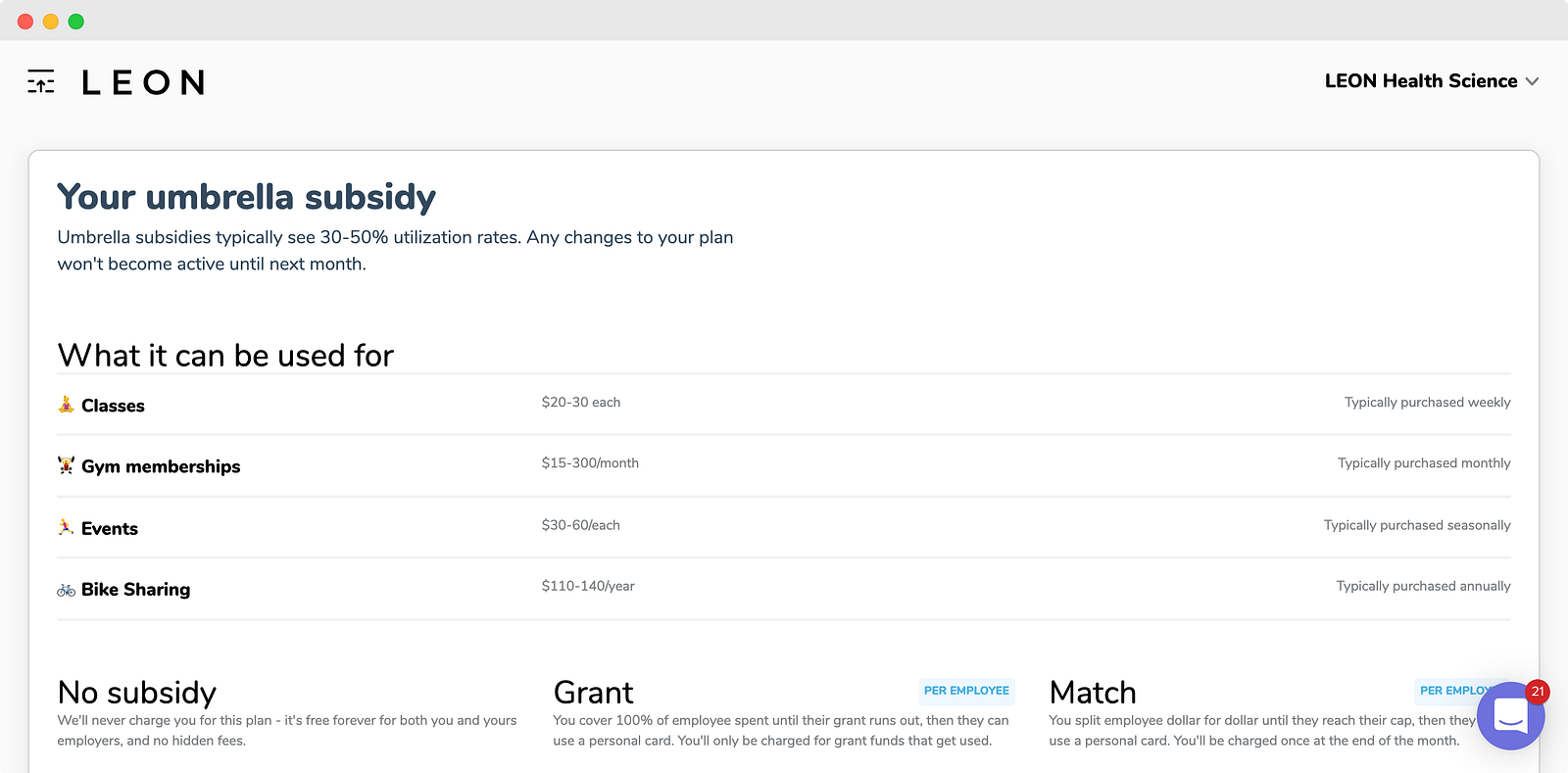Screen dimensions: 1568x773
Task: Open the Classes row
Action: 113,406
